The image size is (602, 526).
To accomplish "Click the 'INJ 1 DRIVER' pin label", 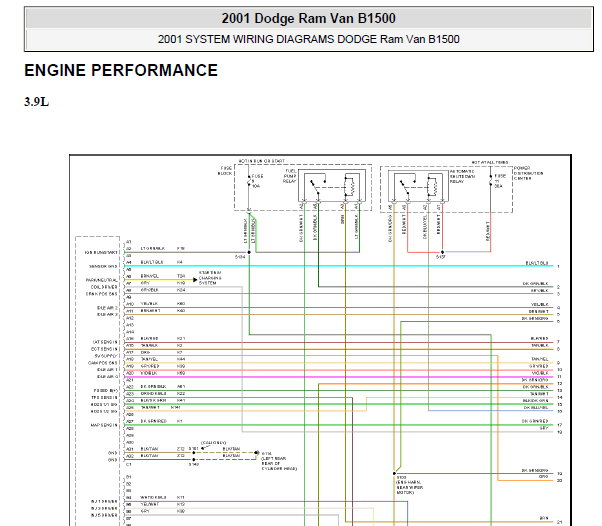I will pos(104,501).
